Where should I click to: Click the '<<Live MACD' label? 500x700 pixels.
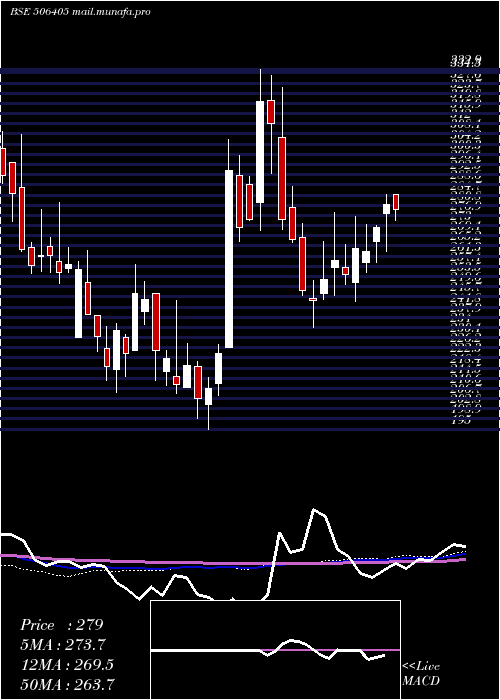[421, 674]
